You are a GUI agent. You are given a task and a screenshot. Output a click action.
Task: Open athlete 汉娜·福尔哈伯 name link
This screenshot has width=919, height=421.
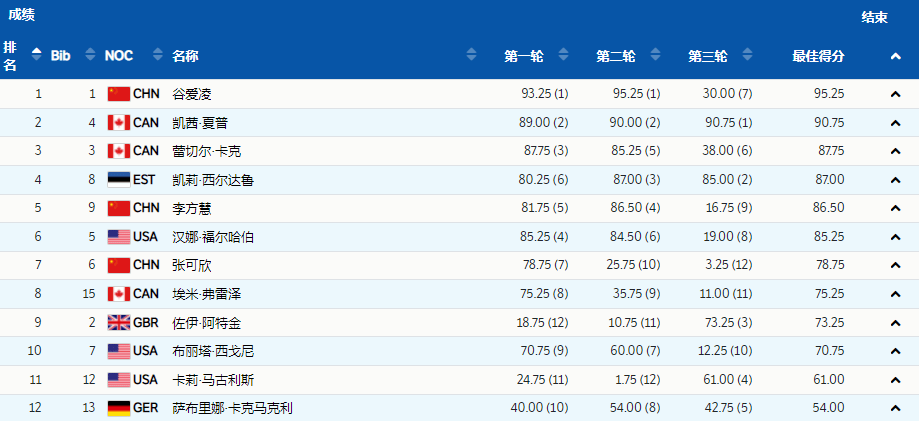coord(213,237)
